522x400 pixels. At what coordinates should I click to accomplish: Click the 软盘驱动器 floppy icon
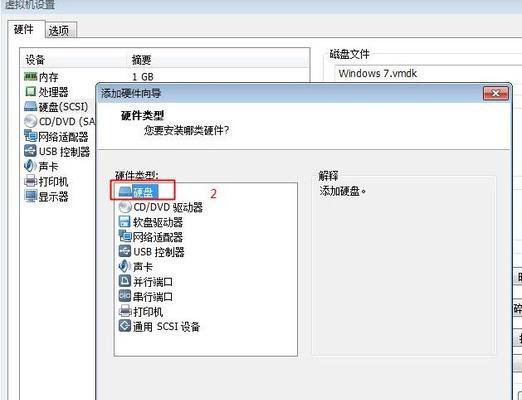pos(125,222)
